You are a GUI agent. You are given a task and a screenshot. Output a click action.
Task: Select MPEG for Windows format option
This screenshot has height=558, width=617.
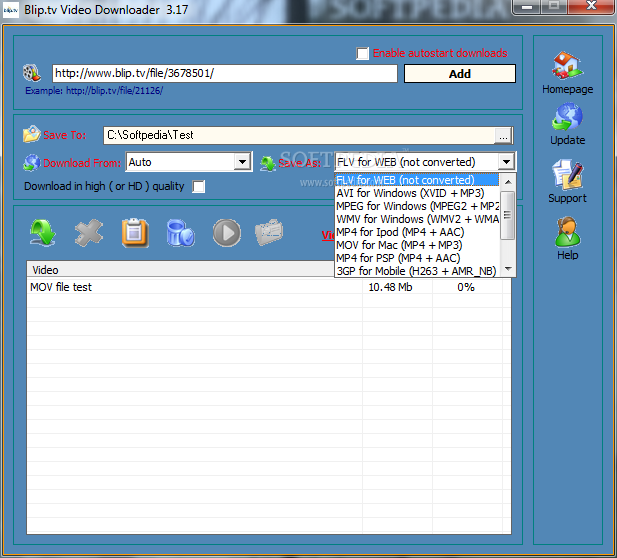point(417,206)
